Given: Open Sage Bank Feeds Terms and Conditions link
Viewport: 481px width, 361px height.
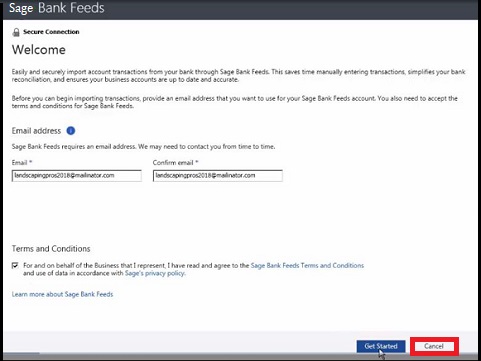Looking at the screenshot, I should (x=307, y=265).
